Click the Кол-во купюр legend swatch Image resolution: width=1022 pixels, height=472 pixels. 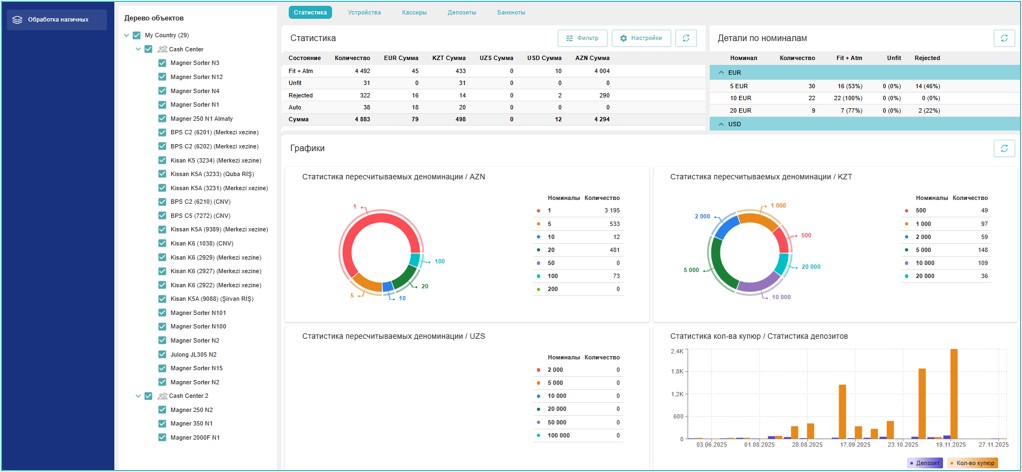pyautogui.click(x=951, y=463)
